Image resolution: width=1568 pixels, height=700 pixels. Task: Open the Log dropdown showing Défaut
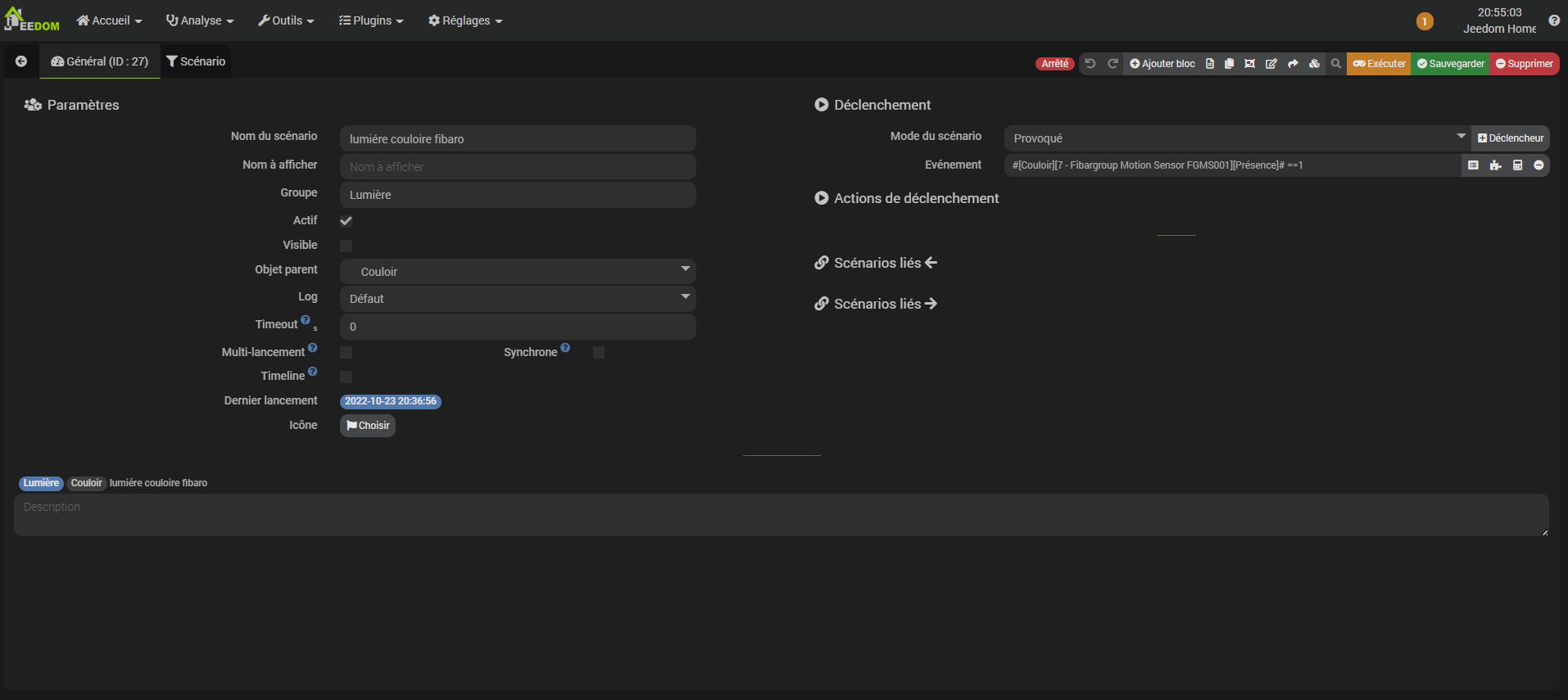pyautogui.click(x=518, y=299)
